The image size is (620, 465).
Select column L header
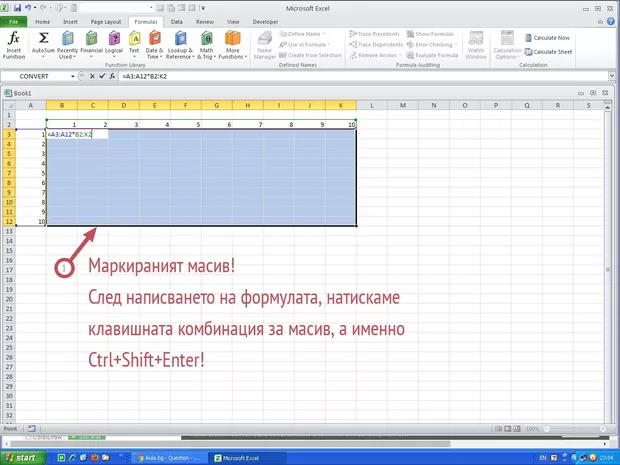coord(372,105)
